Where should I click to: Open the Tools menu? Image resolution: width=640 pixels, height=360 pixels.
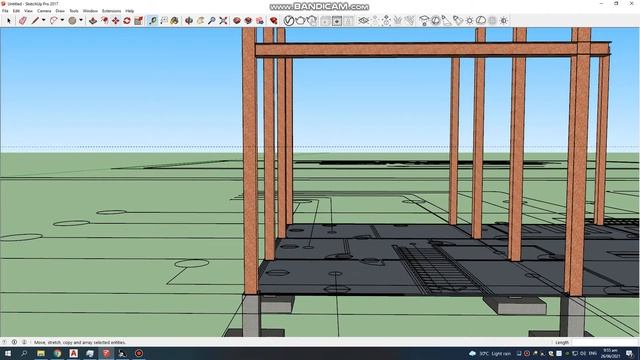[74, 11]
